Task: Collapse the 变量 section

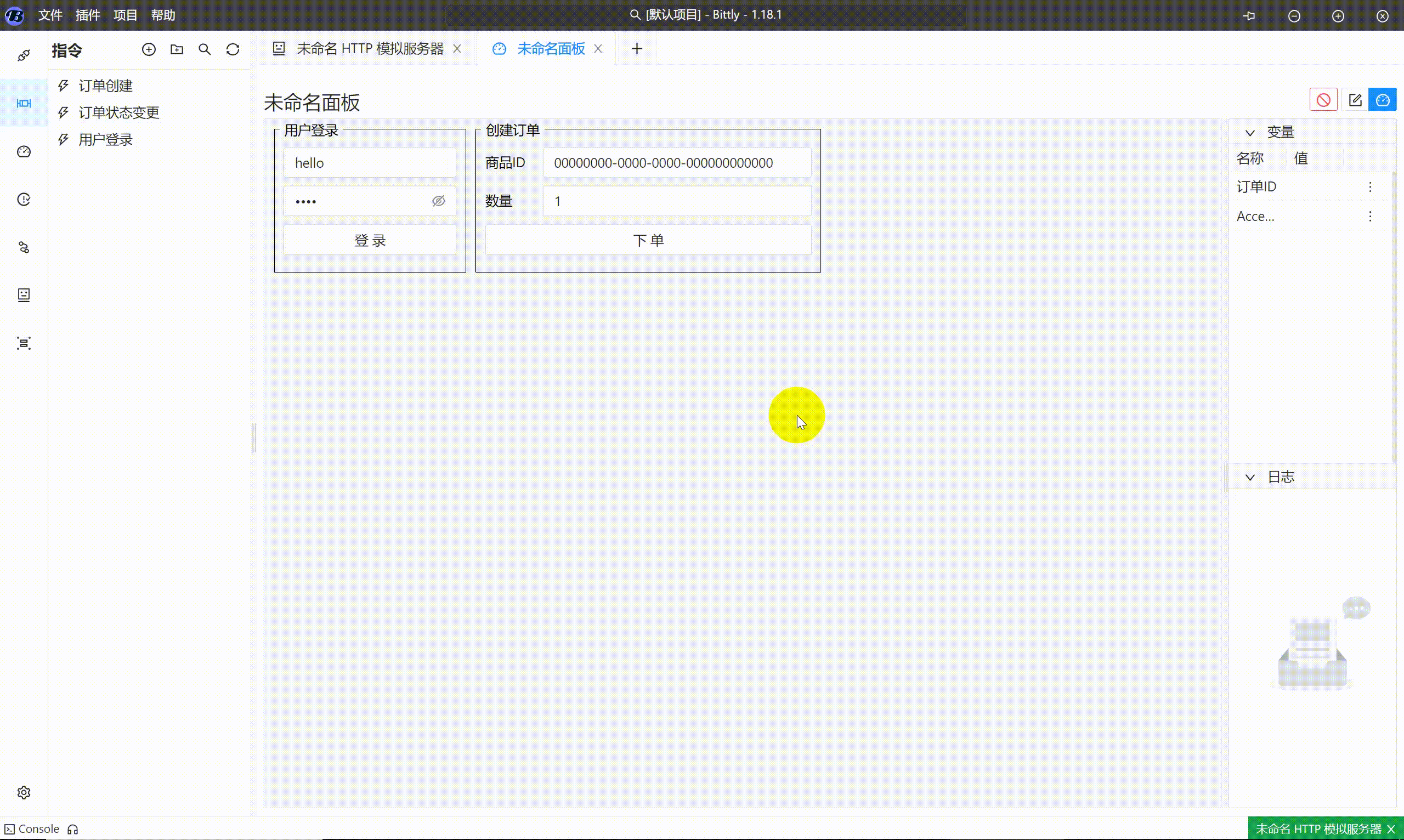Action: point(1250,133)
